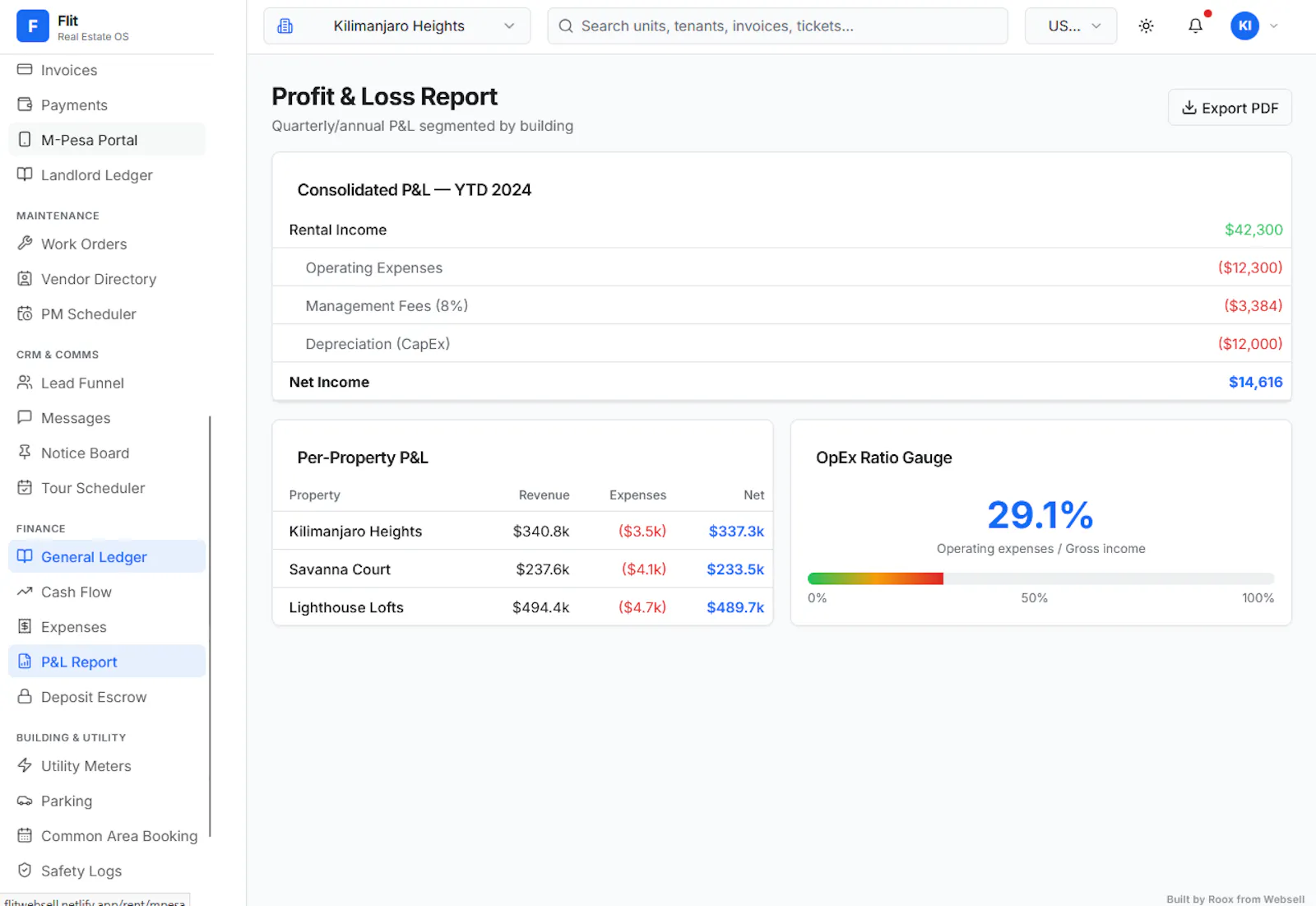Click the Kilimanjaro Heights table row

[522, 531]
